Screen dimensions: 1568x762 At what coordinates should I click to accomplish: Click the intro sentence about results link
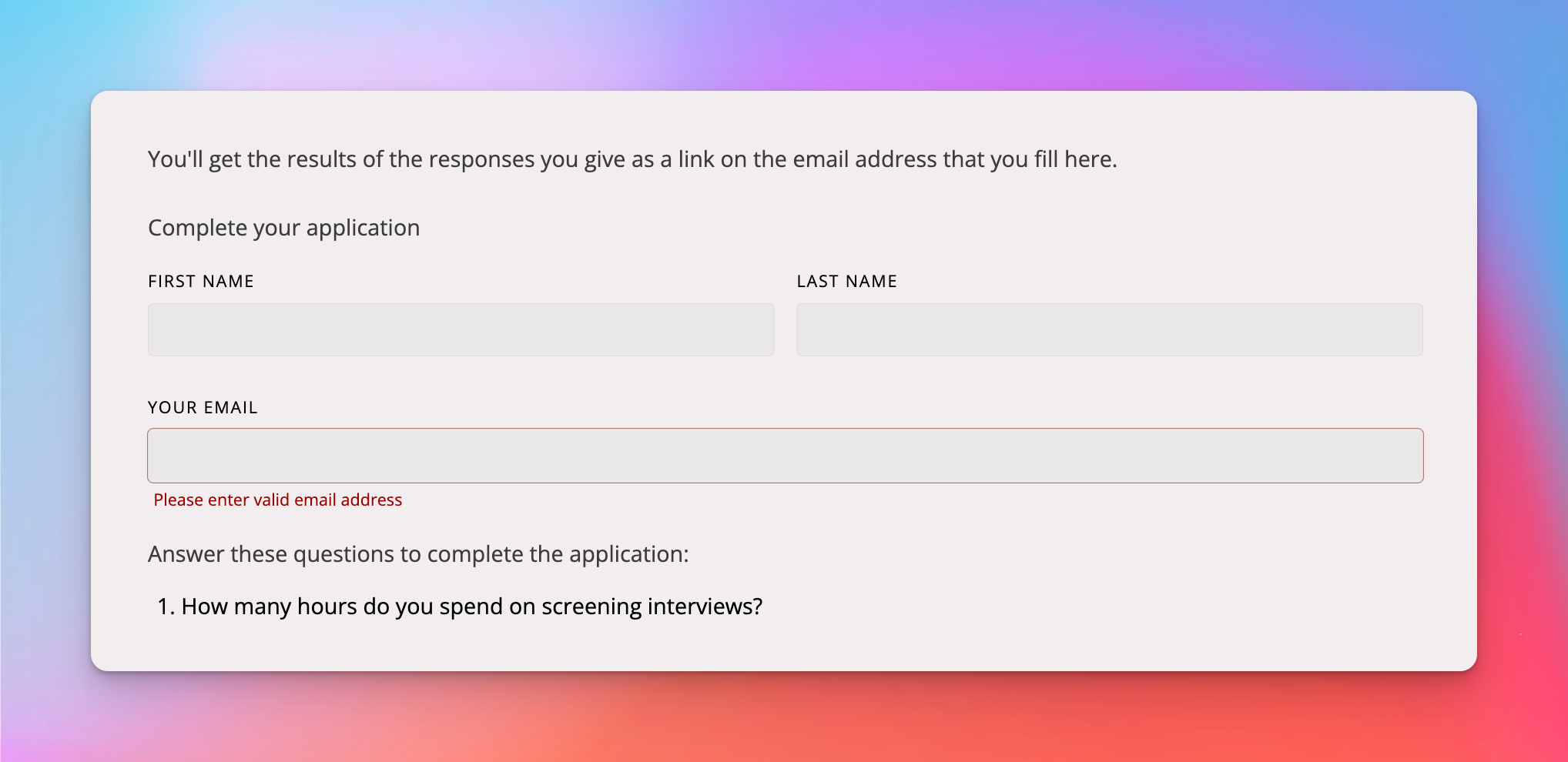coord(632,159)
